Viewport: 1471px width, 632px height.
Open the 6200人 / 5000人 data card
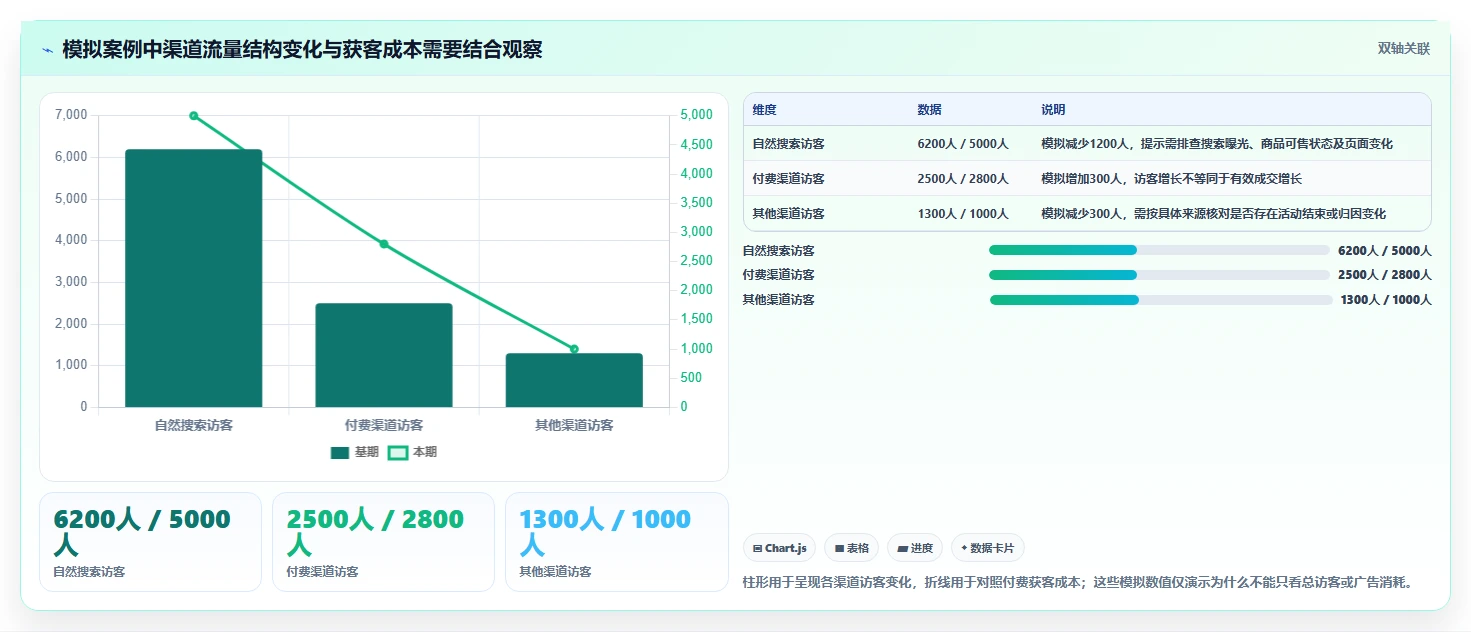[x=150, y=542]
